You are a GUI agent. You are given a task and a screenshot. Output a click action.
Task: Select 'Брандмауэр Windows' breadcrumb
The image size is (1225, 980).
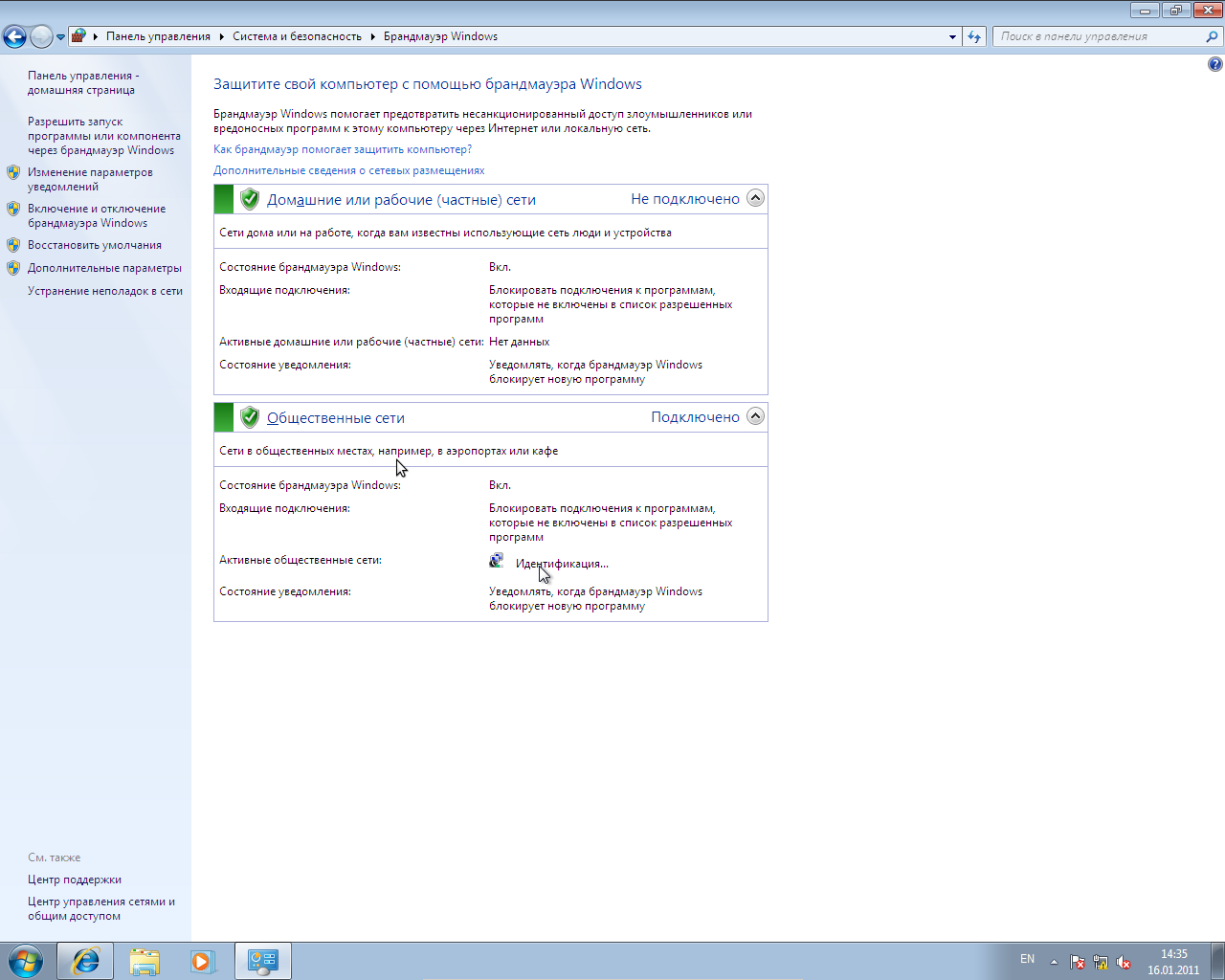[x=440, y=36]
